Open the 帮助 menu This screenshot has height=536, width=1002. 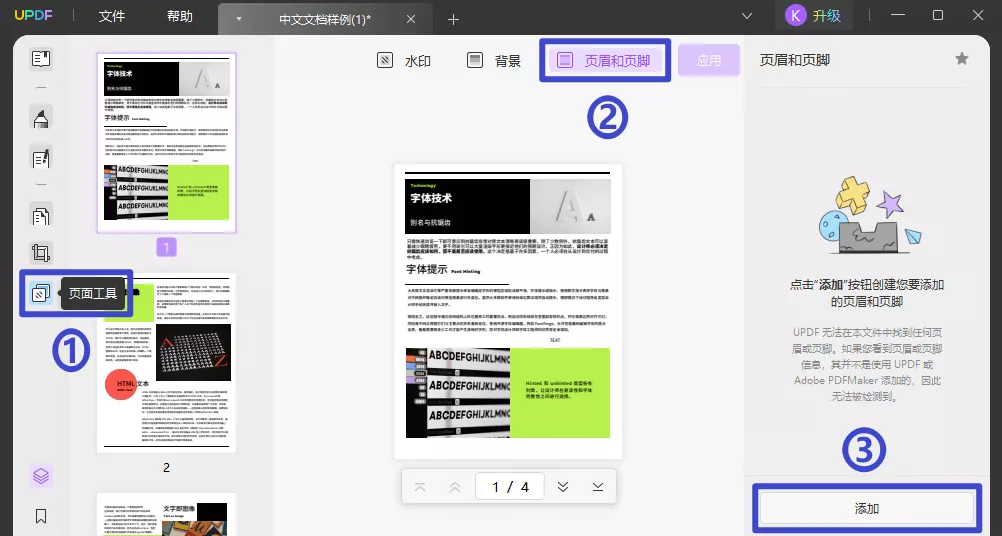(180, 17)
